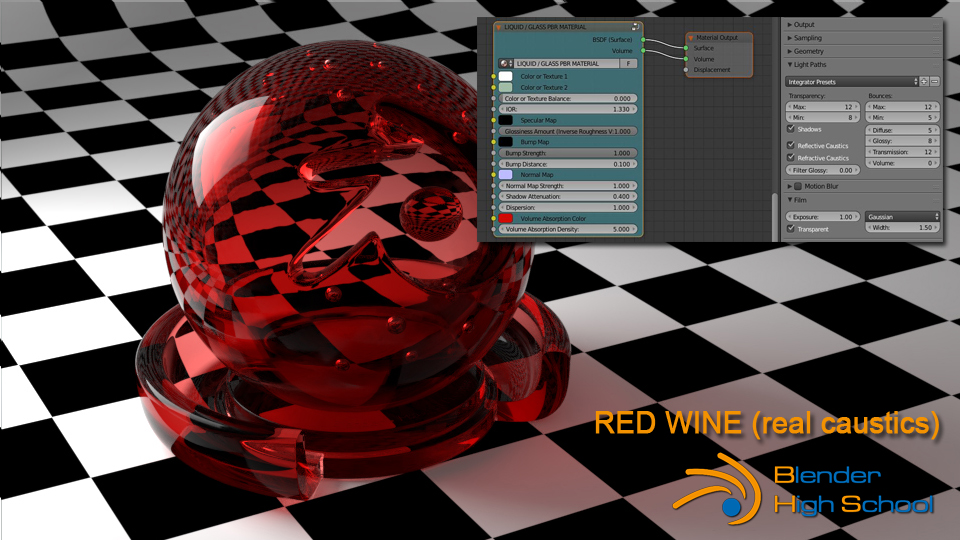Toggle Refractive Caustics checkbox
This screenshot has width=960, height=540.
coord(791,157)
